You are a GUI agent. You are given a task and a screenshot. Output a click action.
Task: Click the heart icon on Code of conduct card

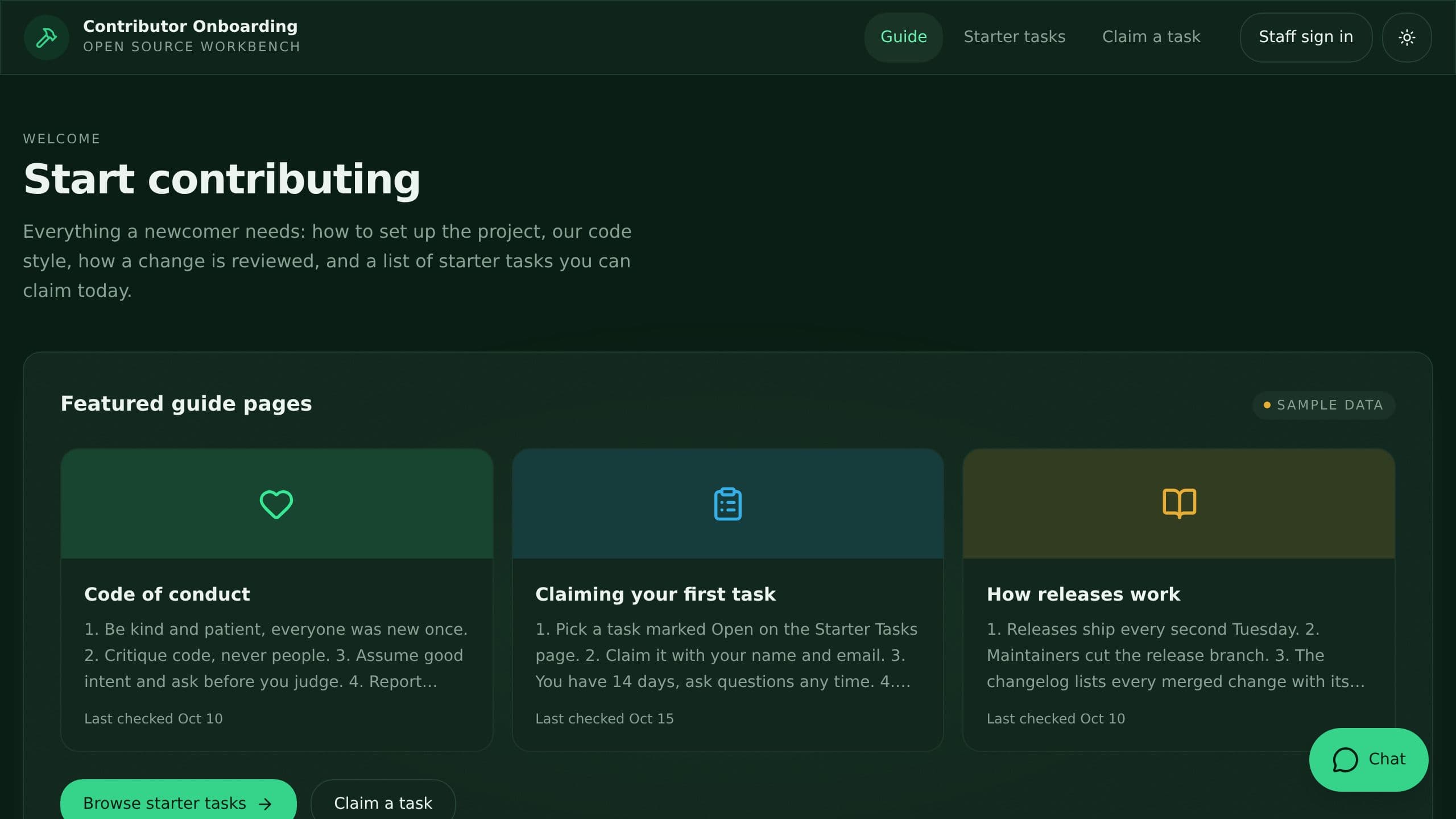click(276, 504)
